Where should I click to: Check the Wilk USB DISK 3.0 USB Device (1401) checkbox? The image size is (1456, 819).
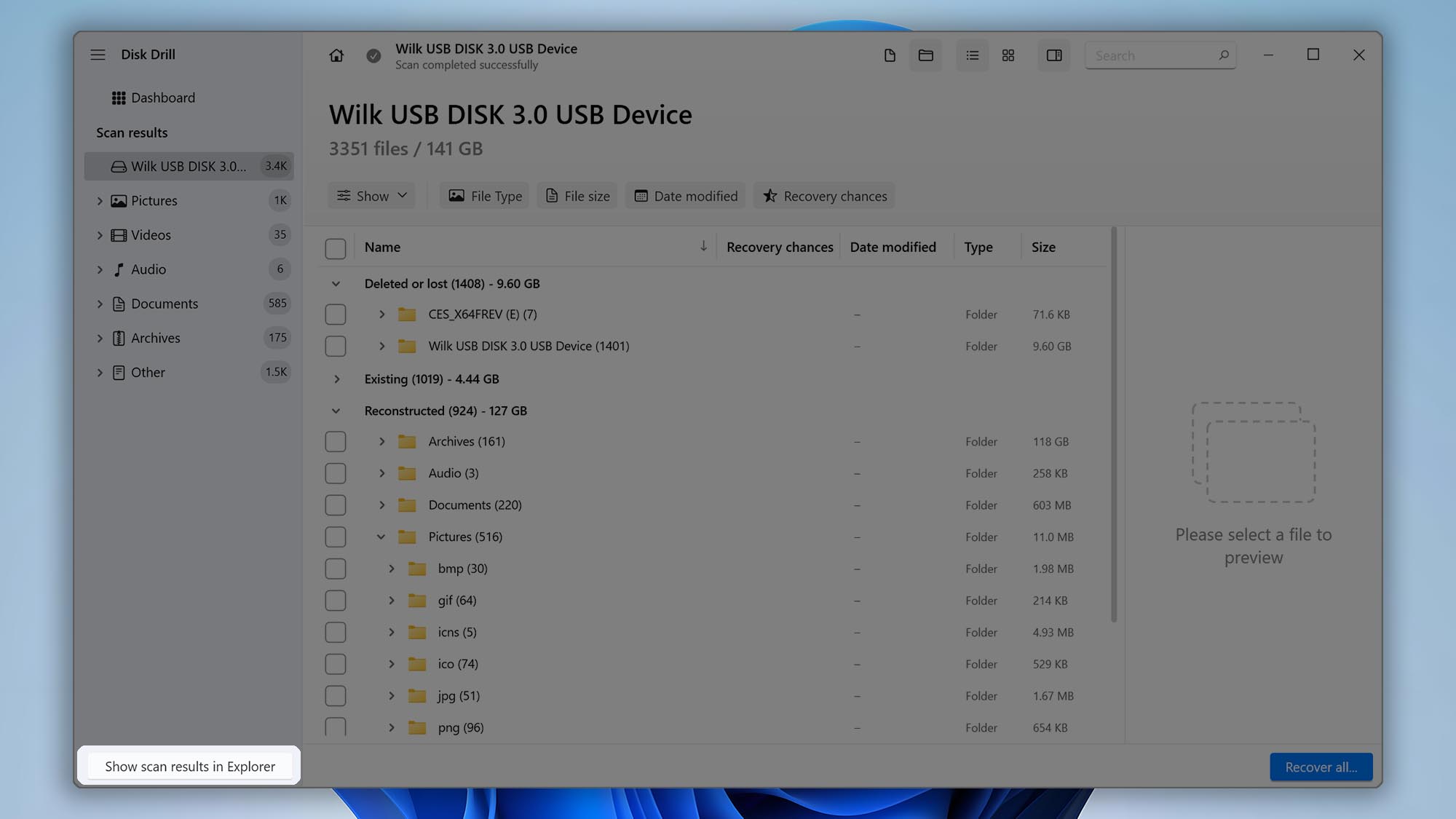(336, 347)
